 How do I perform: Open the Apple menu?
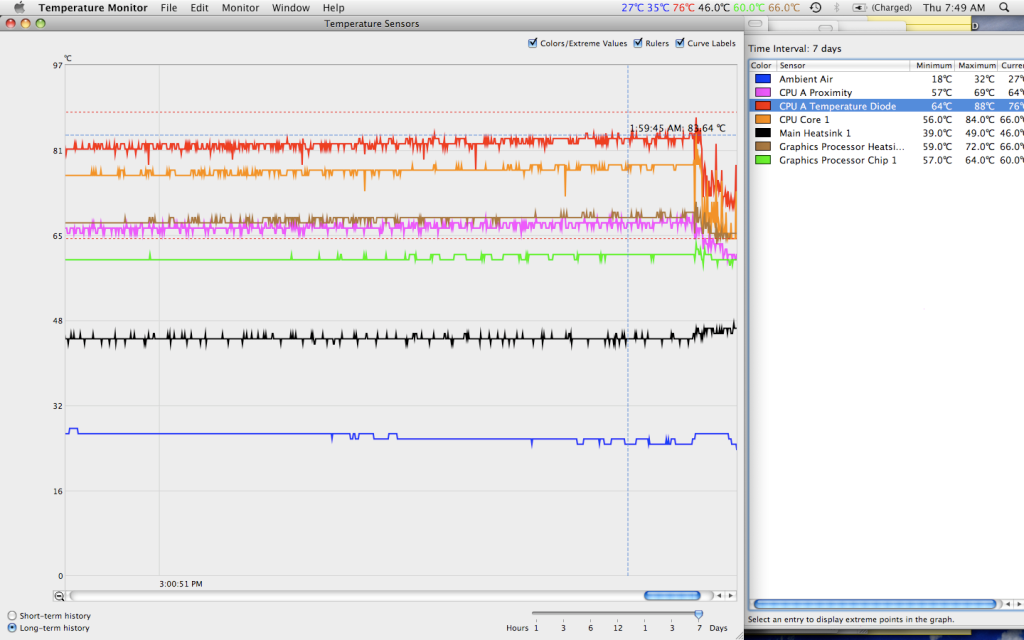18,7
